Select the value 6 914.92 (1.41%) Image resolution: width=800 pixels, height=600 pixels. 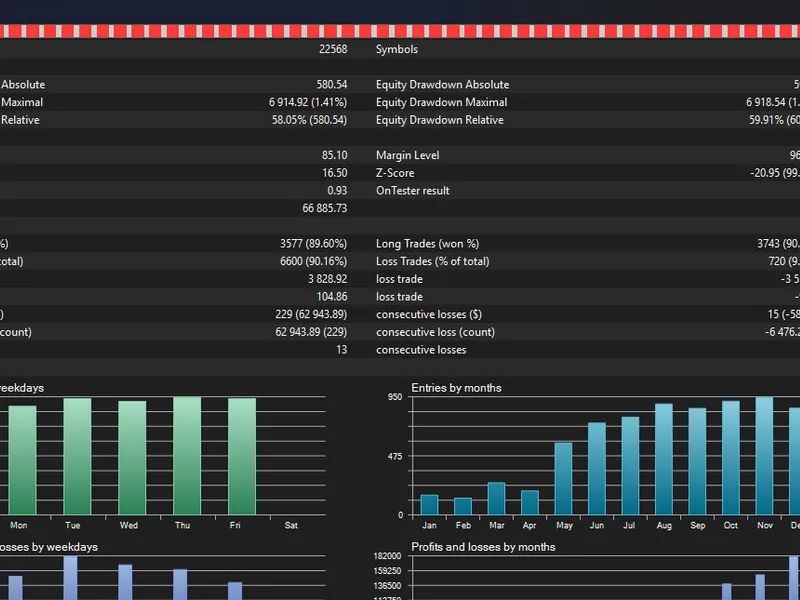tap(308, 103)
